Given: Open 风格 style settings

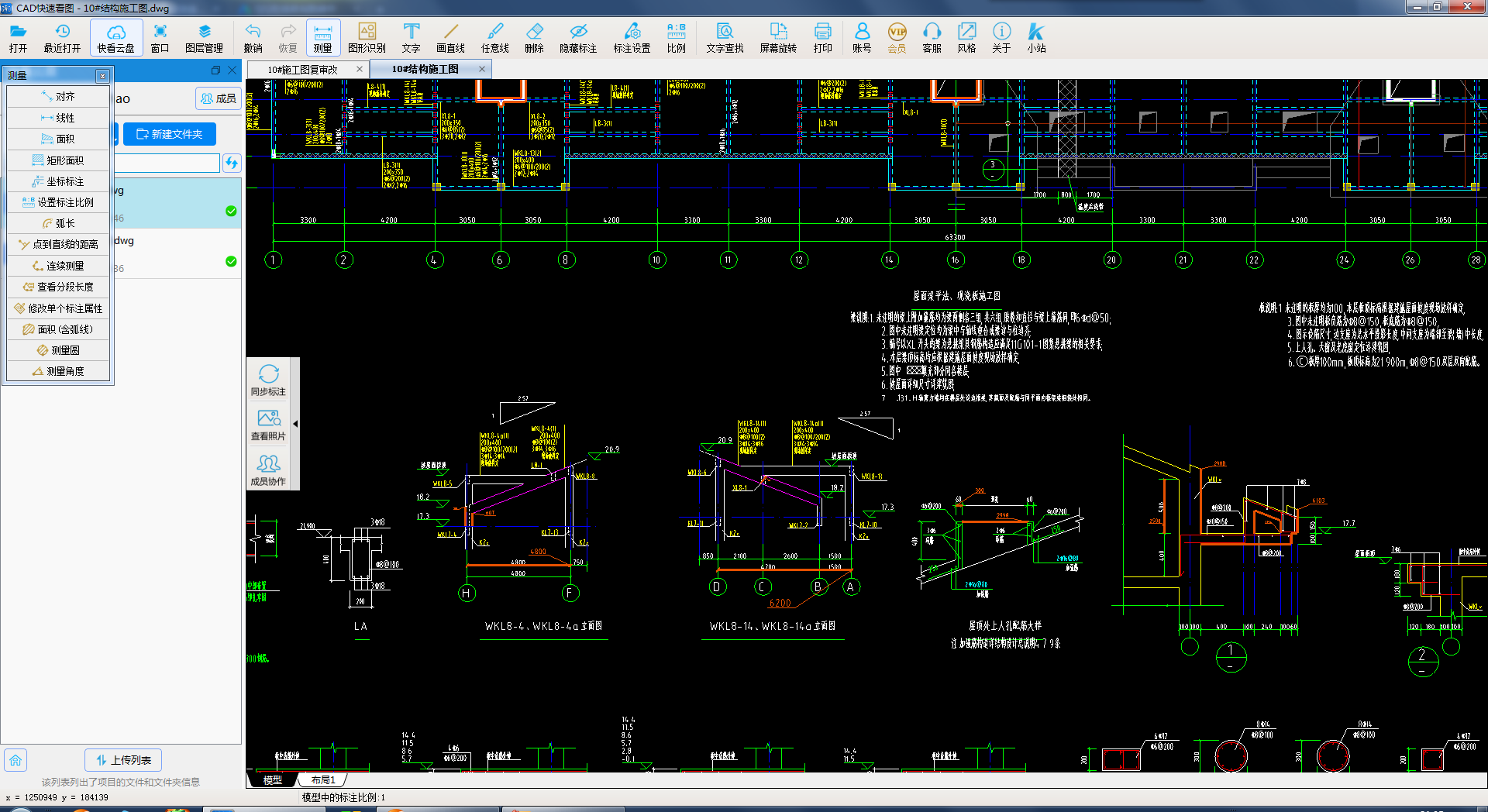Looking at the screenshot, I should (966, 38).
